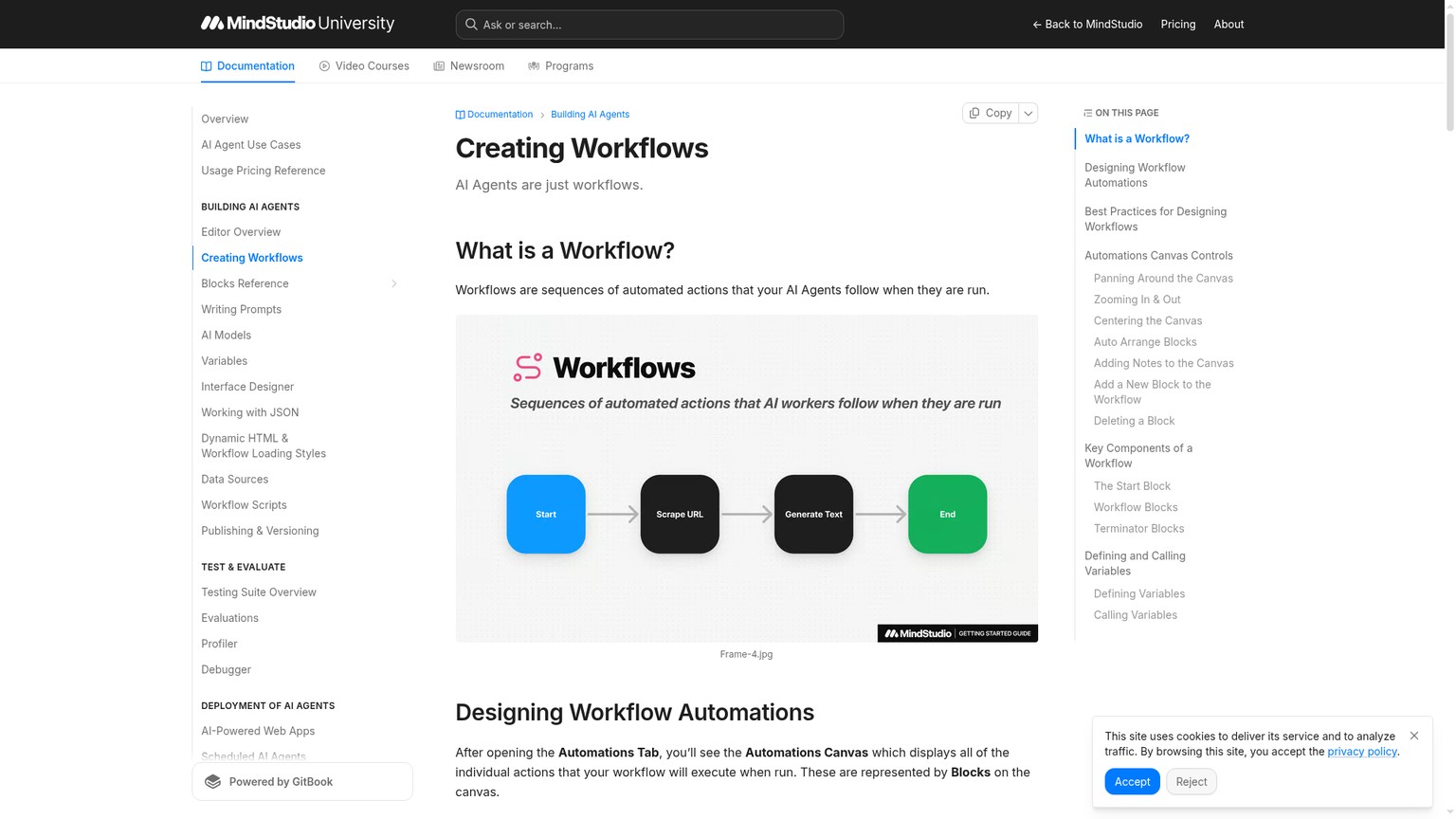
Task: Open Working with JSON page
Action: [x=250, y=412]
